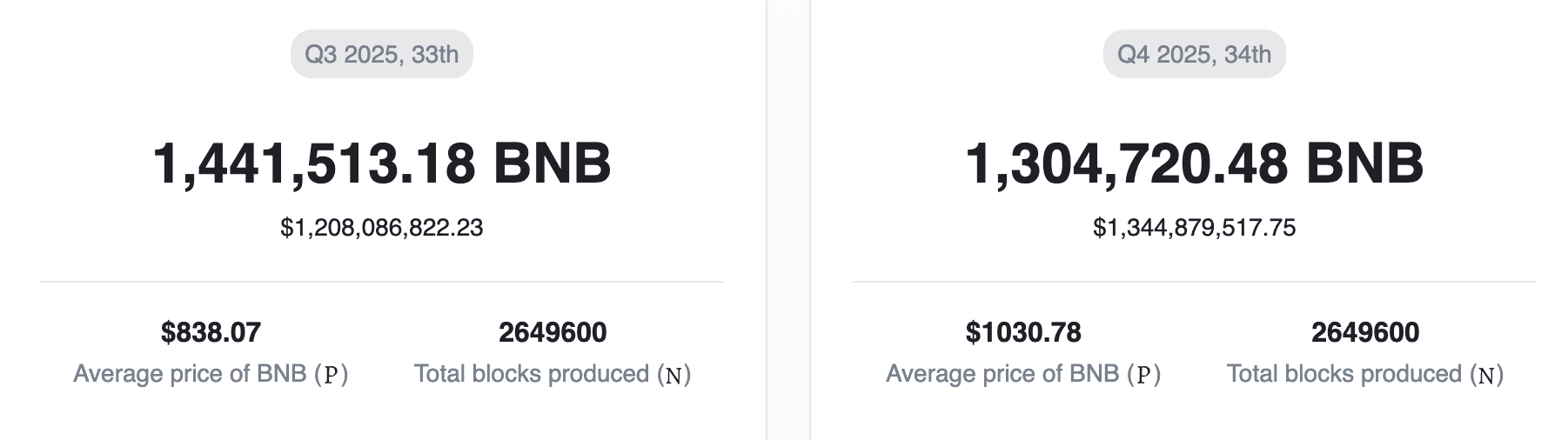This screenshot has width=1568, height=440.
Task: Click the (P) symbol in Q3 card
Action: tap(332, 375)
